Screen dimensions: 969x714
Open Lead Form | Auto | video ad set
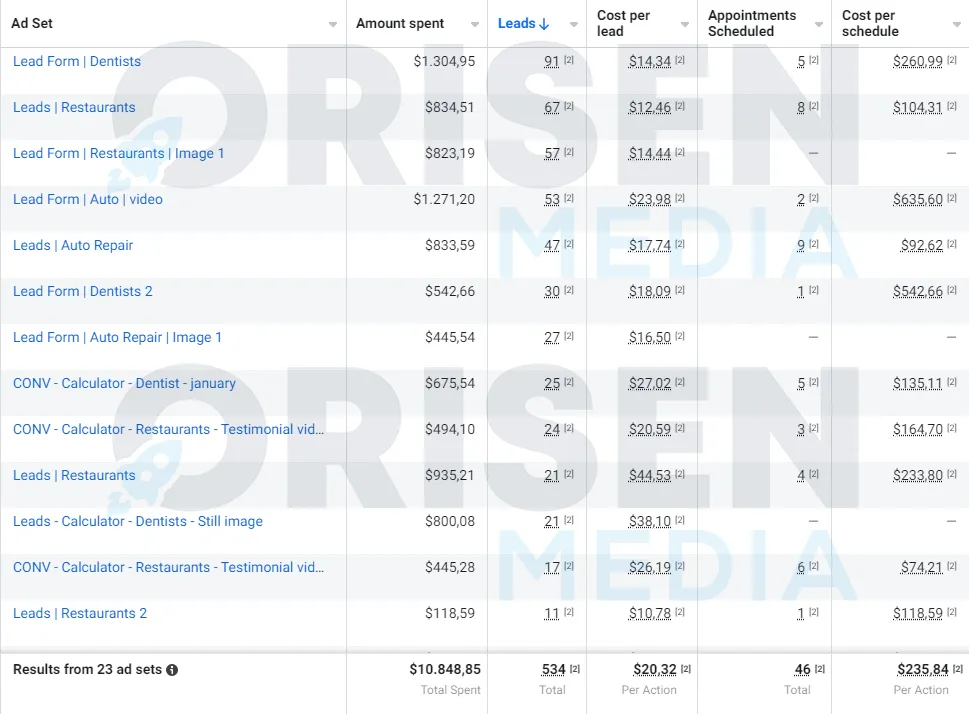[x=88, y=199]
